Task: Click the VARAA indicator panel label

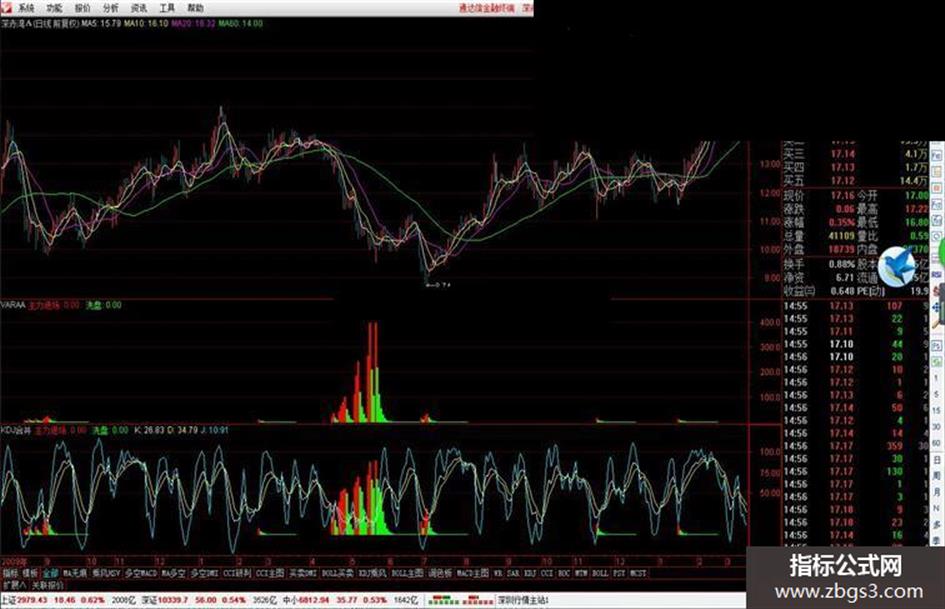Action: click(x=13, y=305)
